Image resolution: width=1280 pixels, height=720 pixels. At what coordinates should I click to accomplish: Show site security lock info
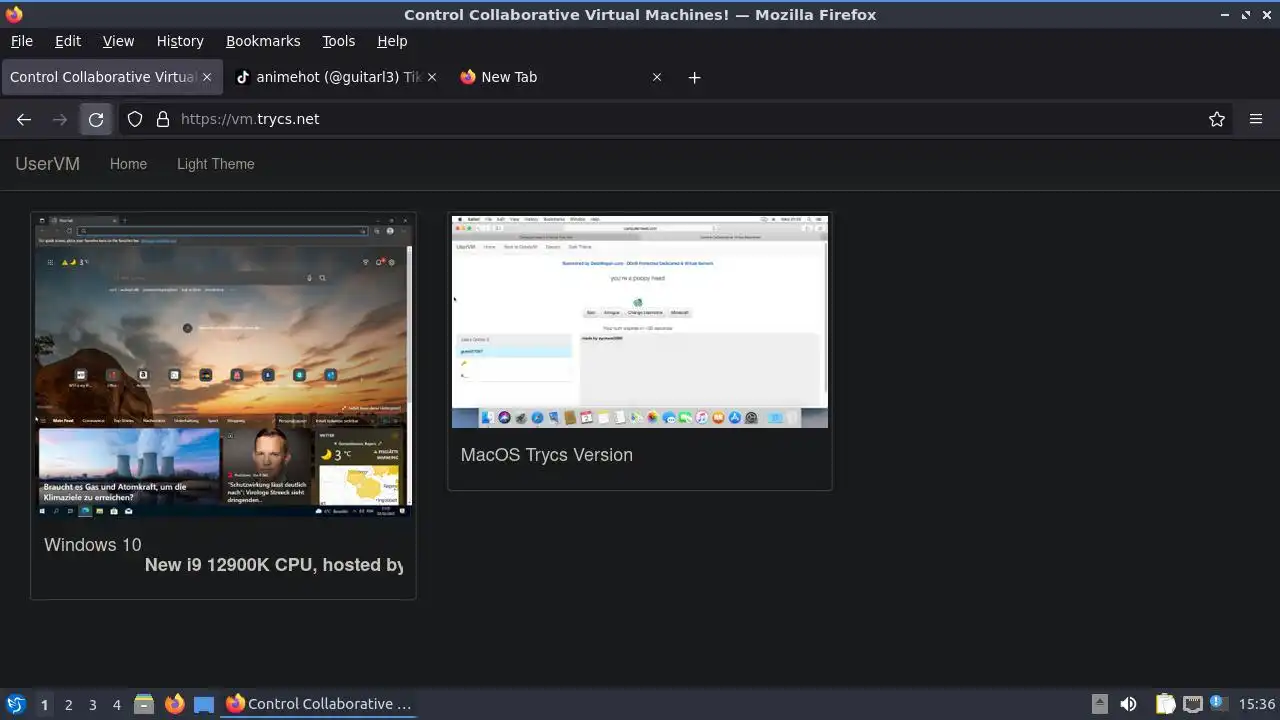(x=163, y=119)
